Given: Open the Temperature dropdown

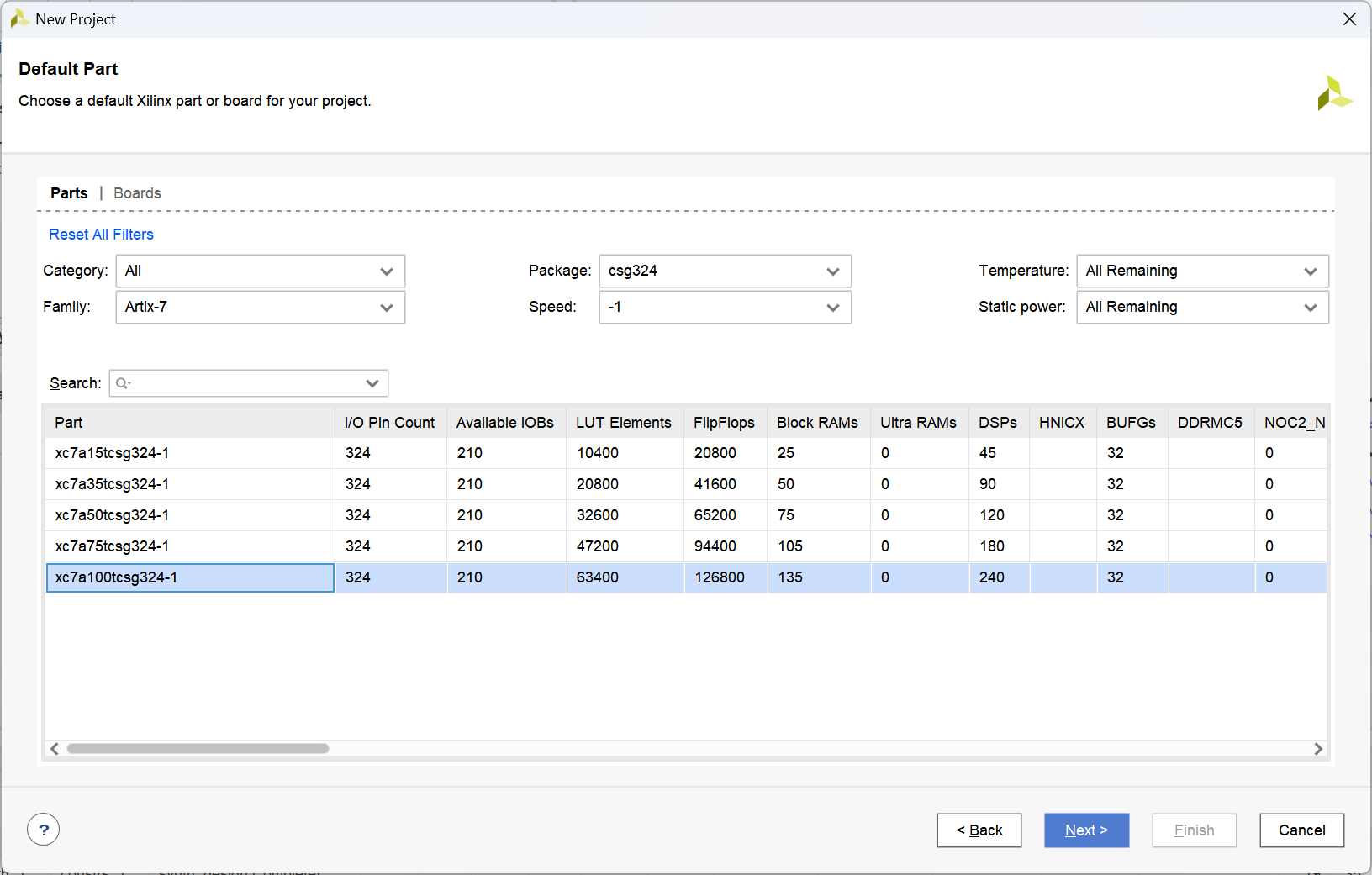Looking at the screenshot, I should 1201,271.
